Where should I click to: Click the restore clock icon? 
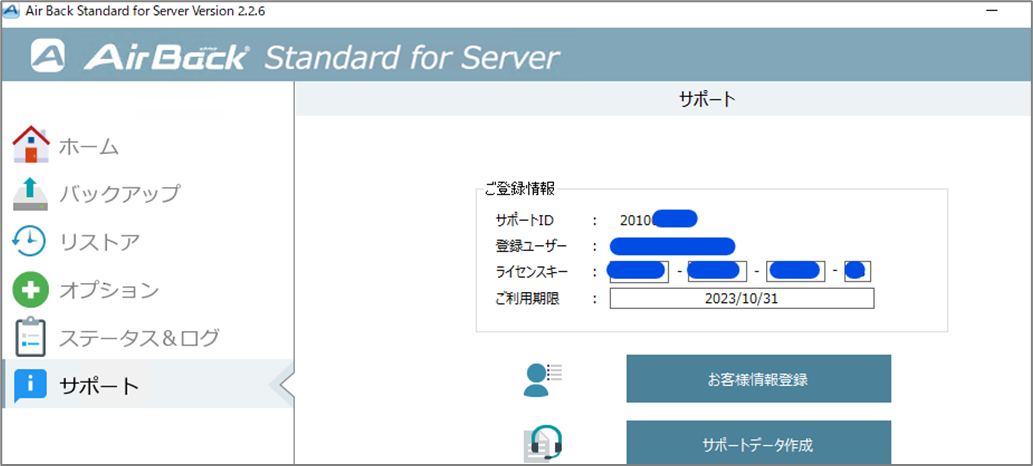30,242
